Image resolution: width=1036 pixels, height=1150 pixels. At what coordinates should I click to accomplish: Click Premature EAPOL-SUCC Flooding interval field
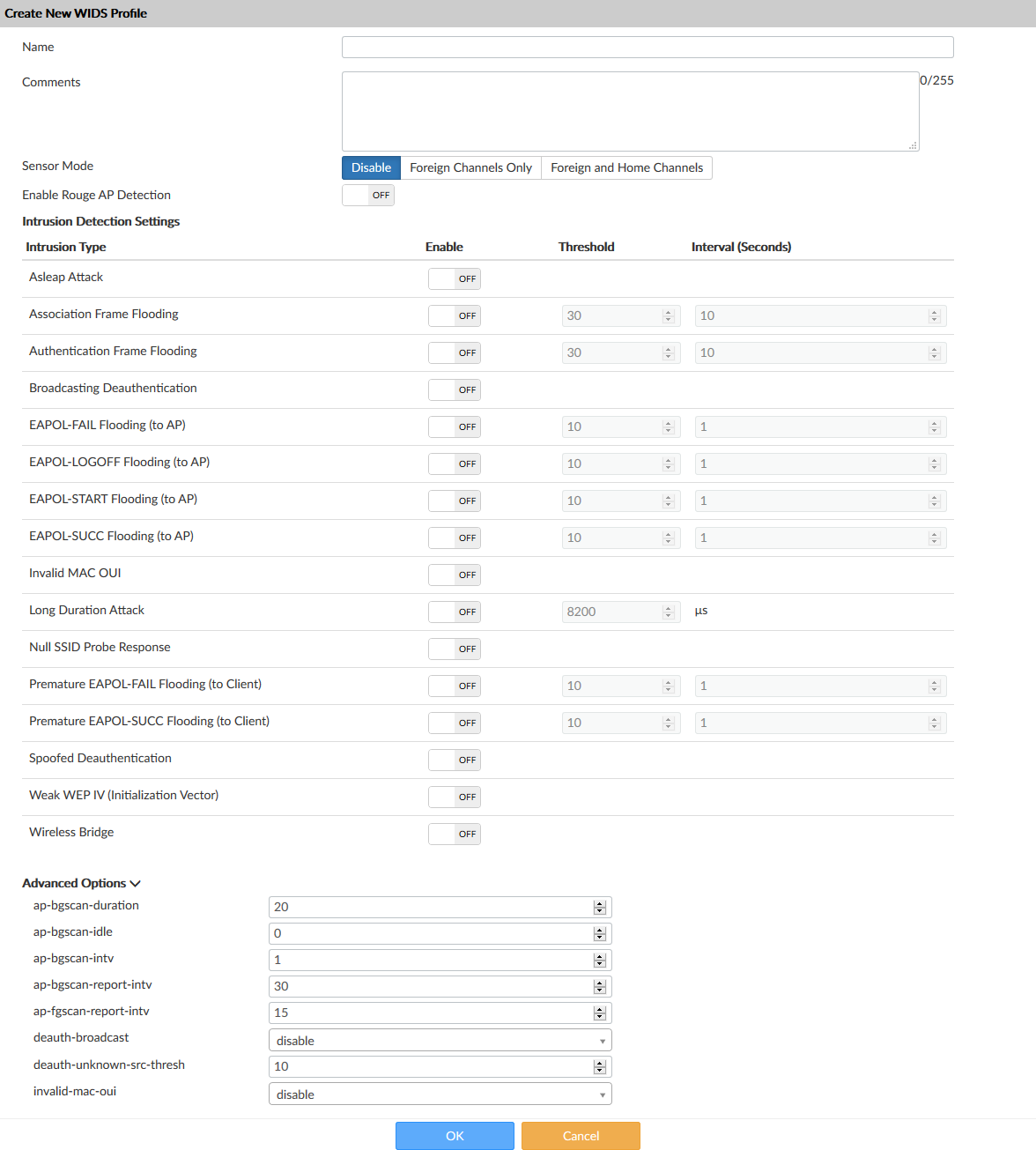pyautogui.click(x=821, y=723)
